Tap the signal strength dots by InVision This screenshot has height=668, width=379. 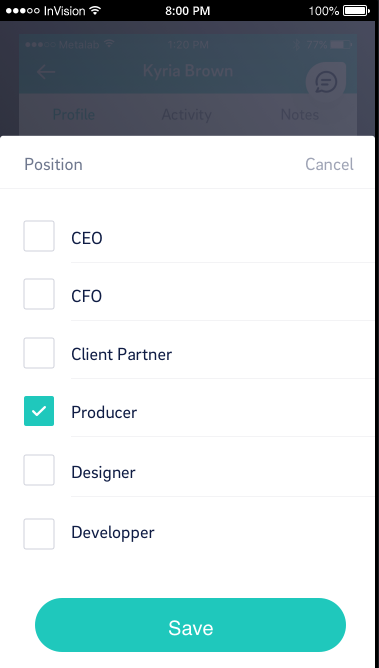pyautogui.click(x=23, y=11)
